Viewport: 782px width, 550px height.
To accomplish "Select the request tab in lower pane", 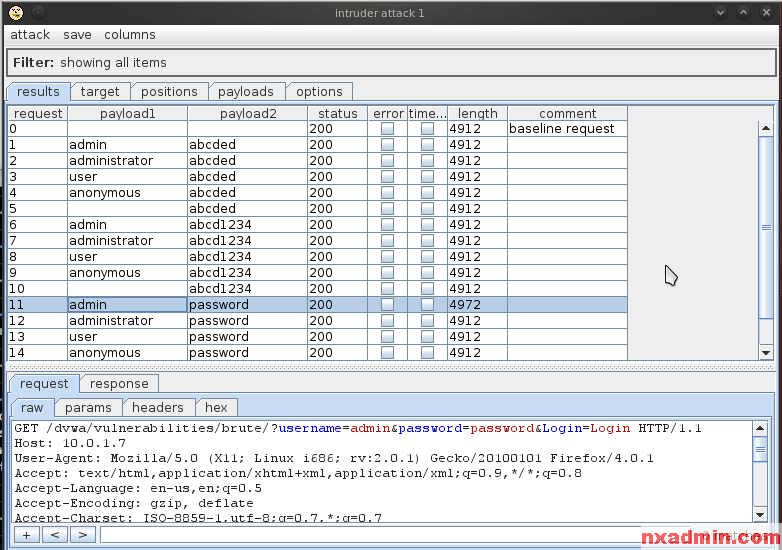I will click(x=44, y=383).
